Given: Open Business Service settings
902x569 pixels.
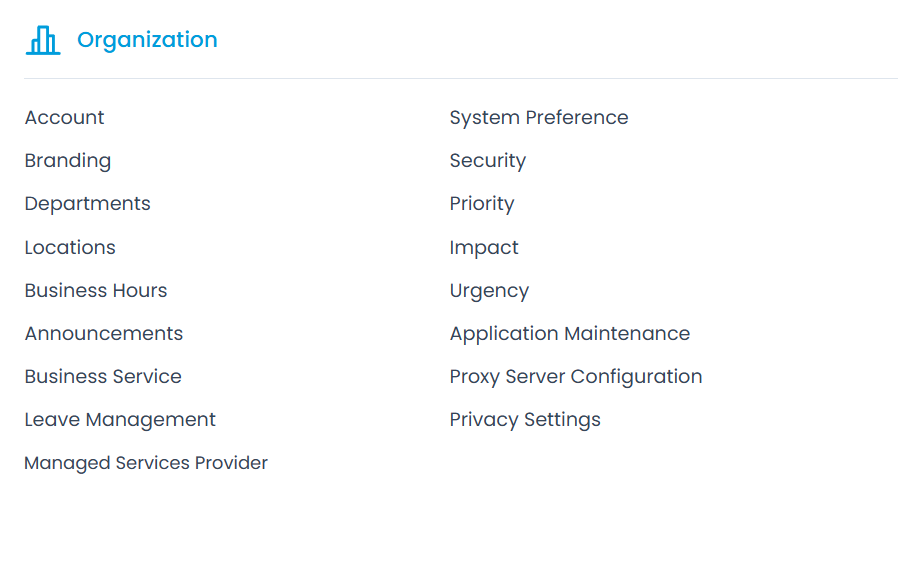Looking at the screenshot, I should click(103, 377).
